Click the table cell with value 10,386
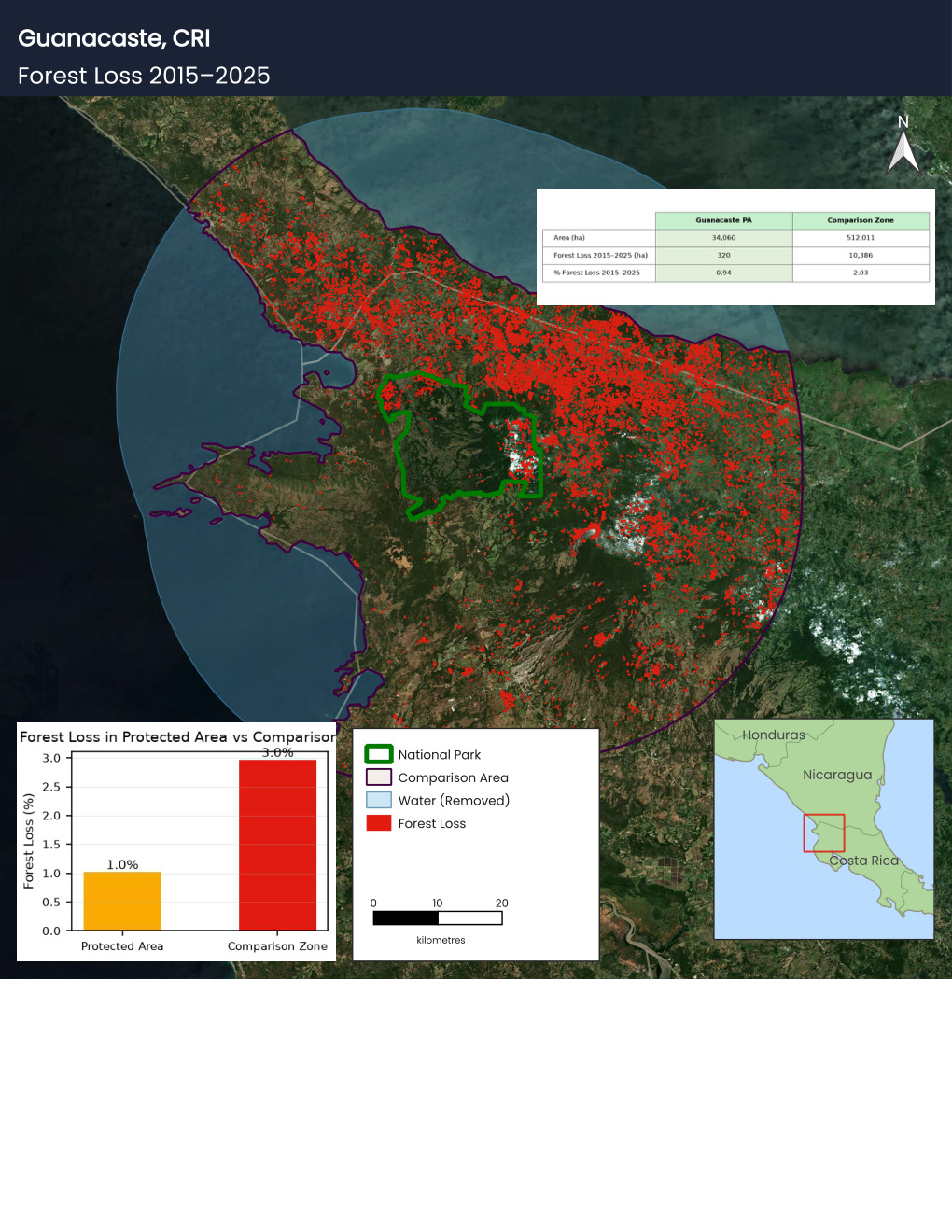Viewport: 952px width, 1232px height. pos(861,255)
